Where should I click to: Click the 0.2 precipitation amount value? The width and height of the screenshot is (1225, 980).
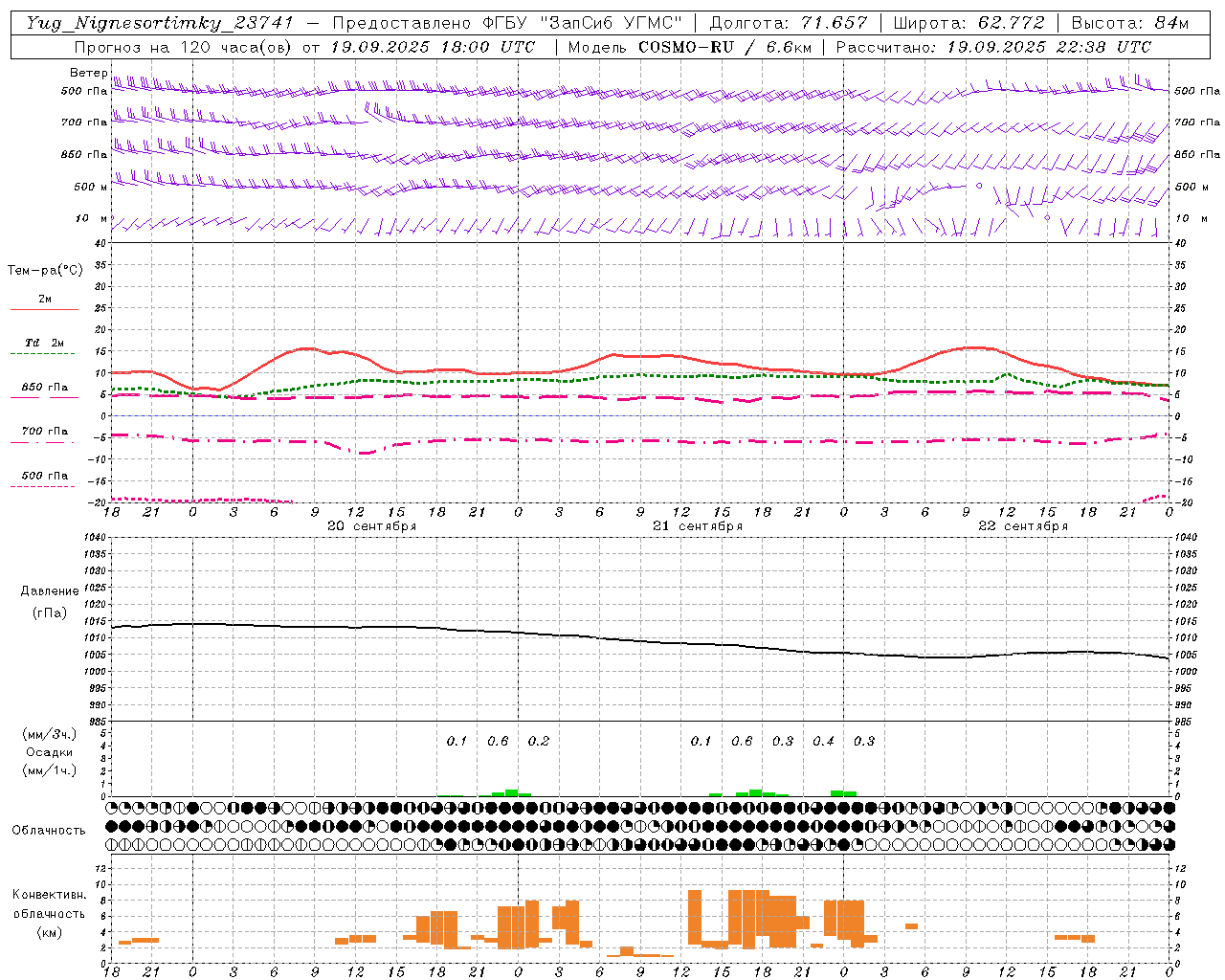tap(539, 741)
